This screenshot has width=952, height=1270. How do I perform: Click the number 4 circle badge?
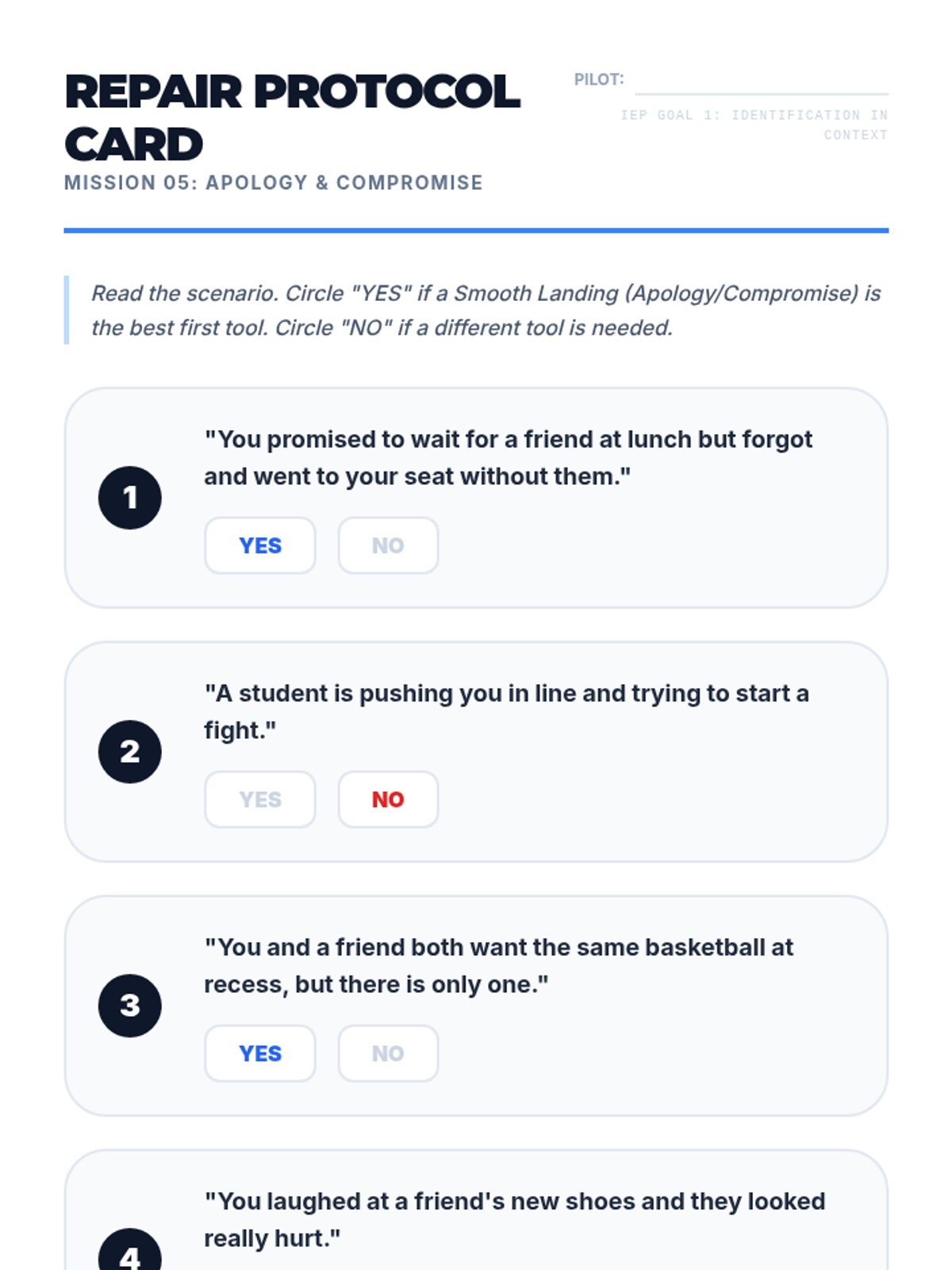[x=130, y=1253]
